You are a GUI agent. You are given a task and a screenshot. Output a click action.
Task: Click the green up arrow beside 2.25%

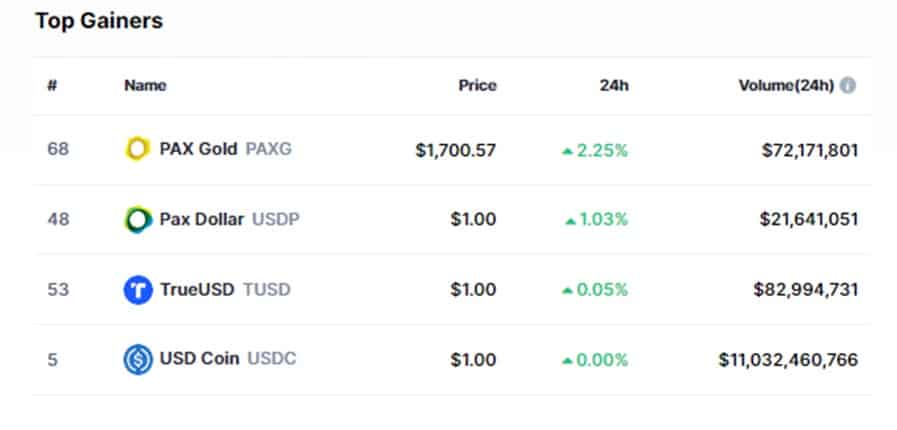click(x=567, y=151)
